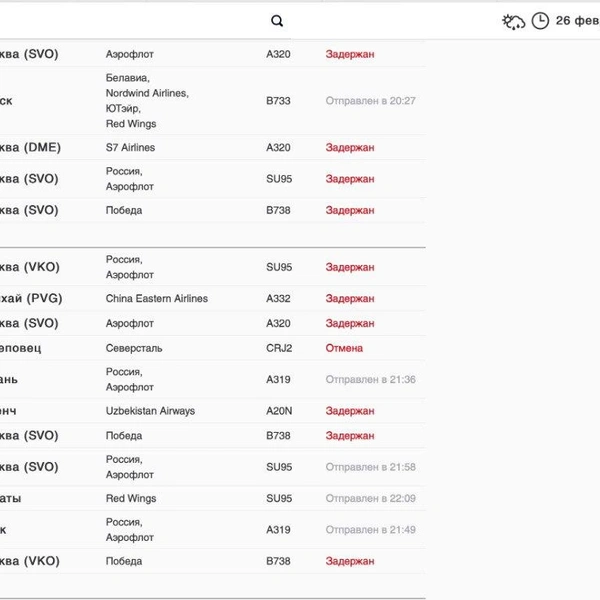Click the red Отмена status
Image resolution: width=600 pixels, height=600 pixels.
(344, 349)
